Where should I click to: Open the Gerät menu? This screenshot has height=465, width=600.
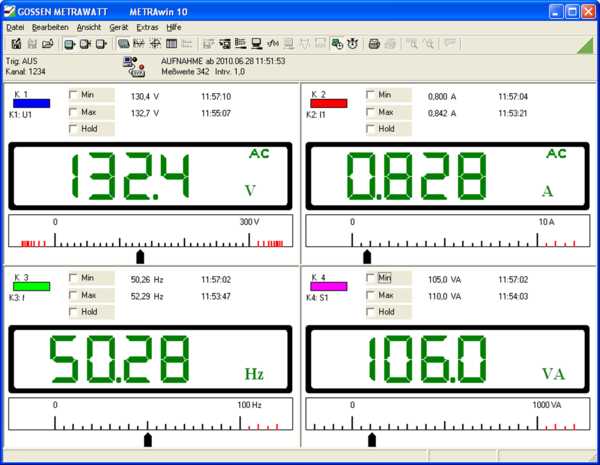click(x=118, y=27)
